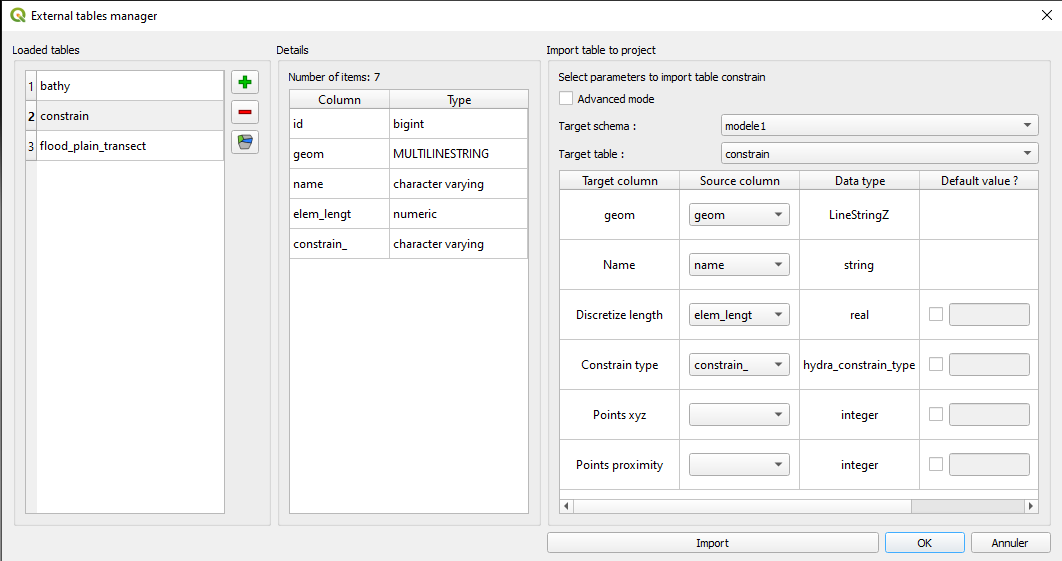Select the flood_plain_transect table row

pos(131,146)
